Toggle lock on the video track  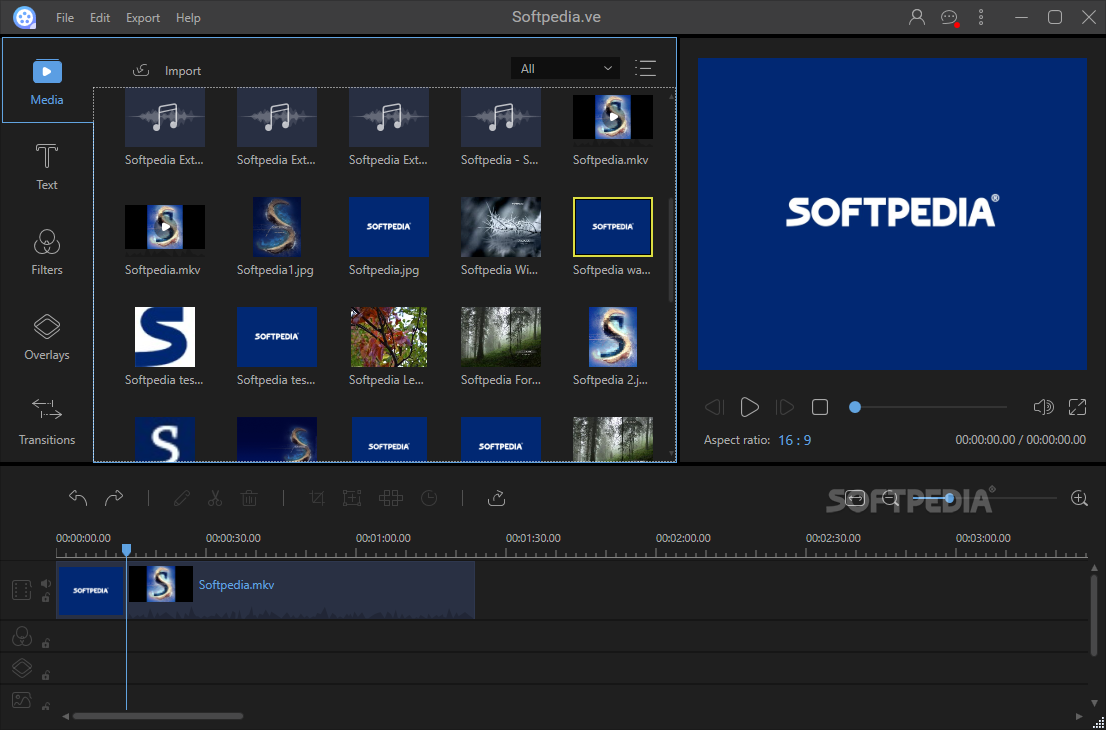46,598
